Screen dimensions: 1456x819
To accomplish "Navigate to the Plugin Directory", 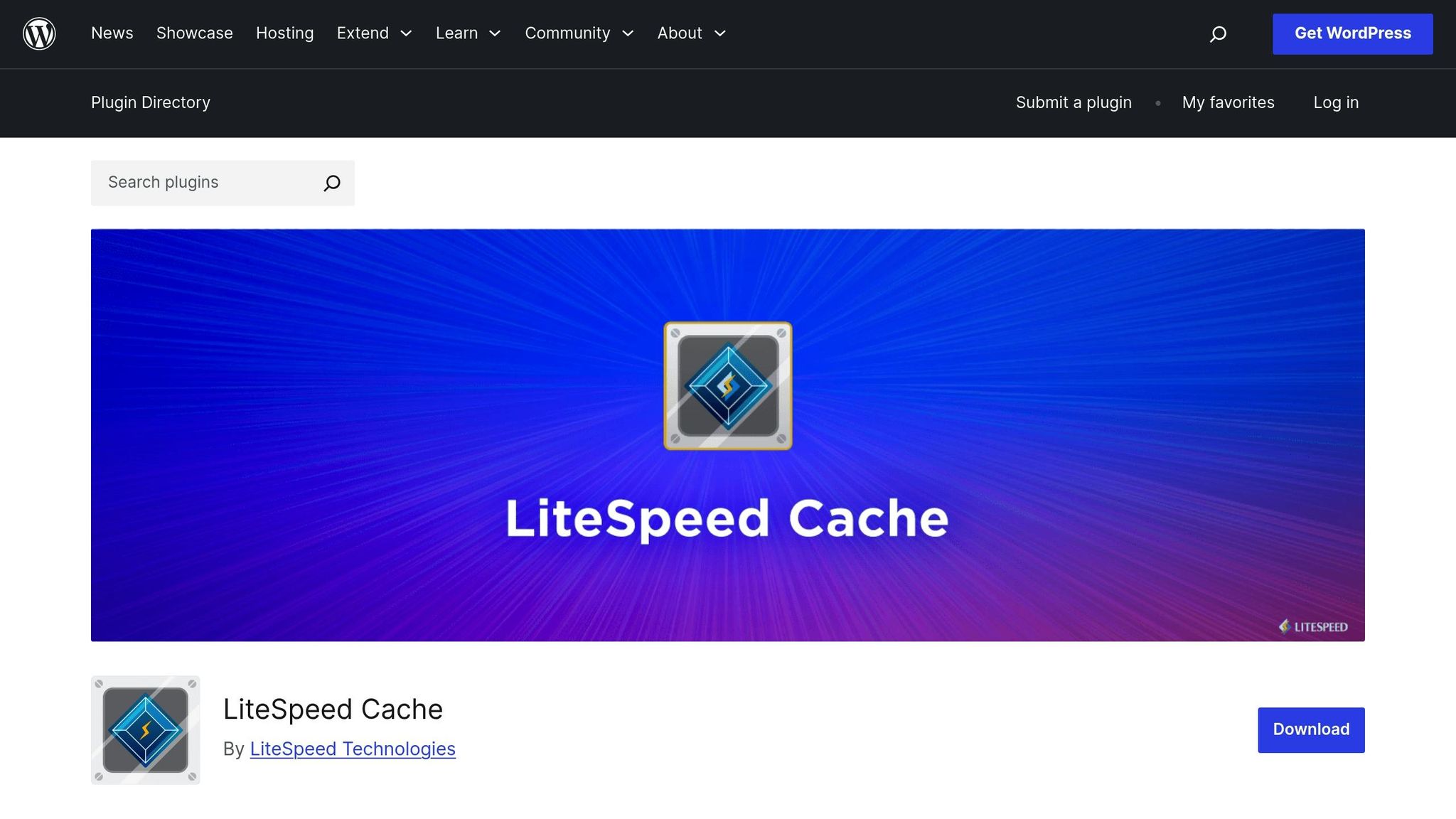I will 150,102.
